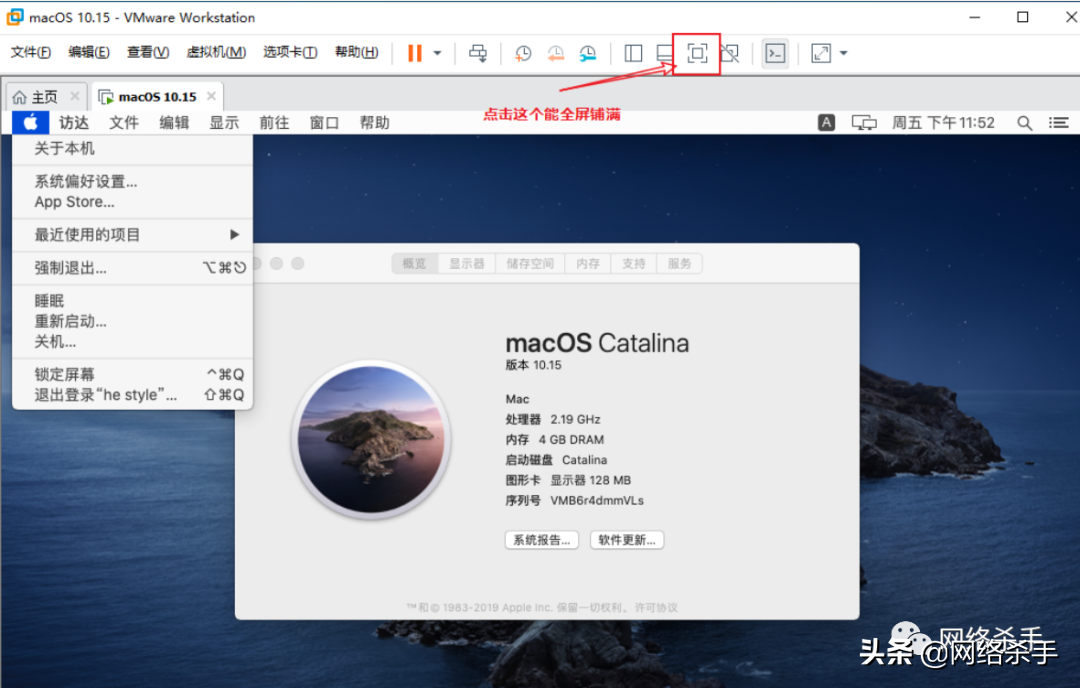Select 重新启动... in Apple menu

(132, 322)
